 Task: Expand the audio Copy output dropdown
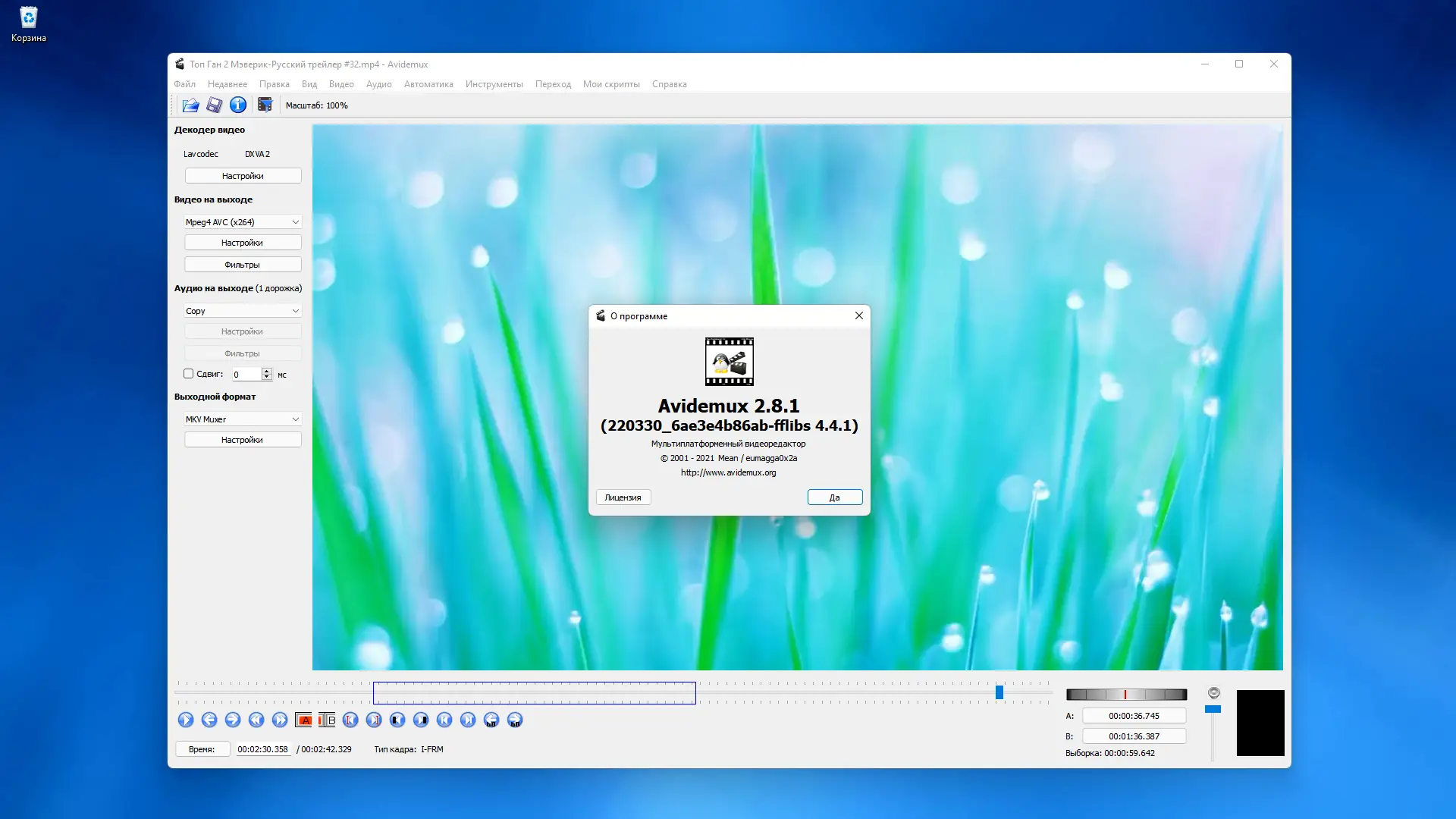click(243, 311)
